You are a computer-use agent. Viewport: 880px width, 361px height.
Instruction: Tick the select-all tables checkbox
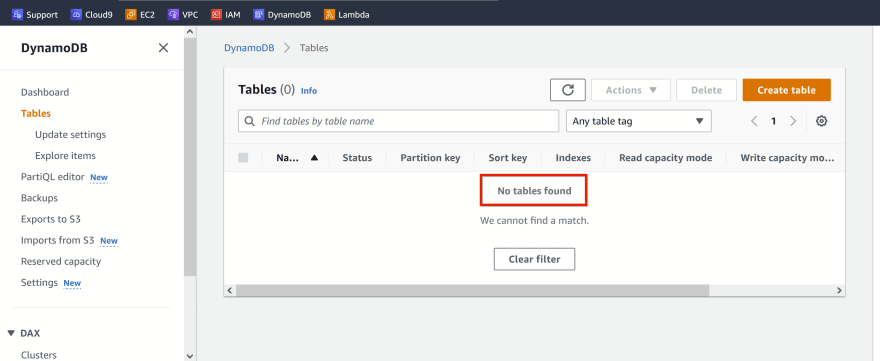coord(243,158)
